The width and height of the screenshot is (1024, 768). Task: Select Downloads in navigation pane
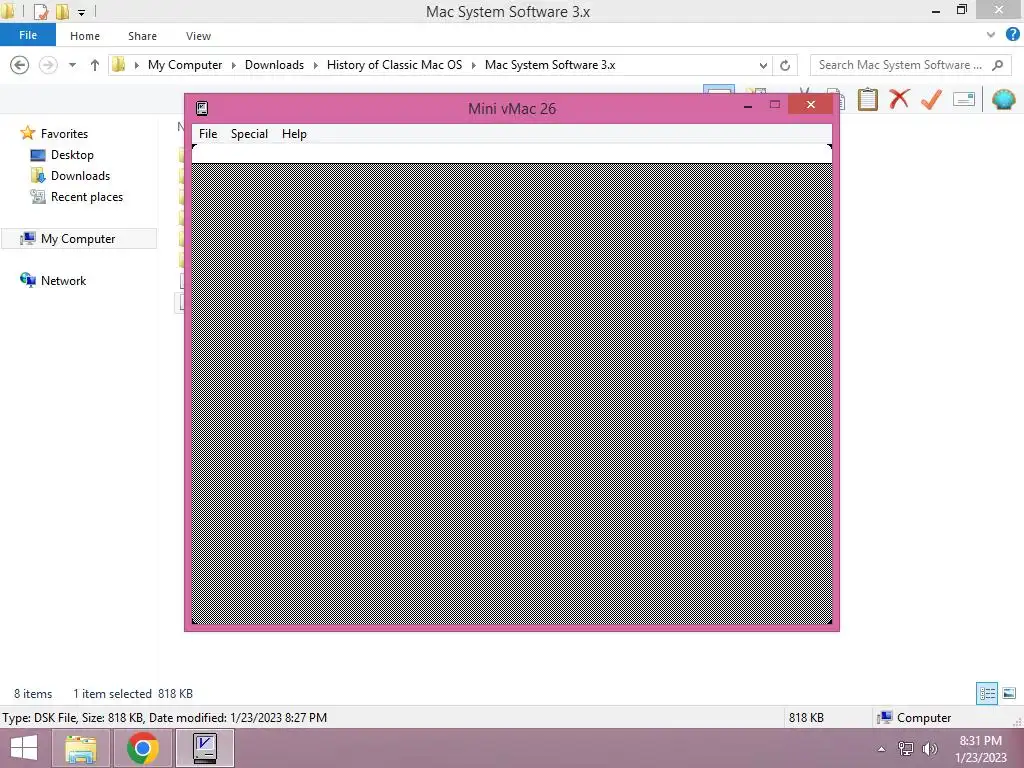(x=80, y=176)
